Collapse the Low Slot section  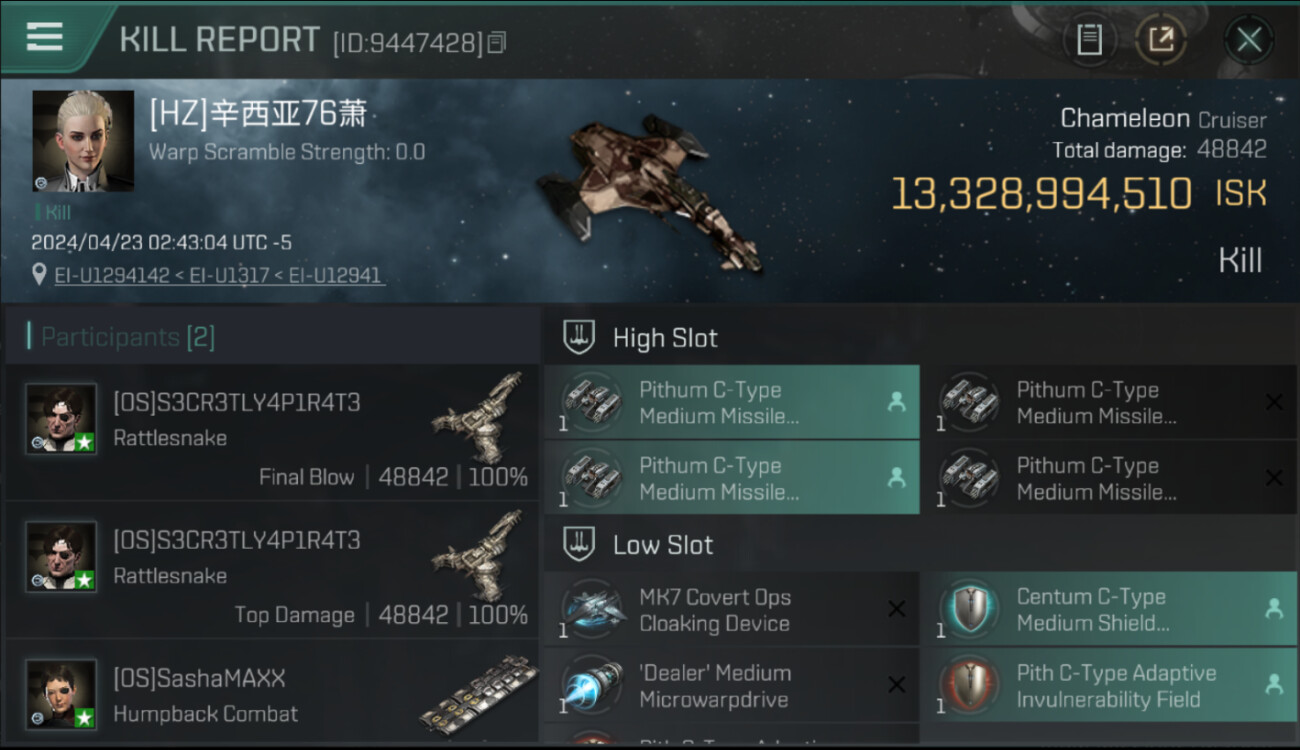pyautogui.click(x=663, y=545)
